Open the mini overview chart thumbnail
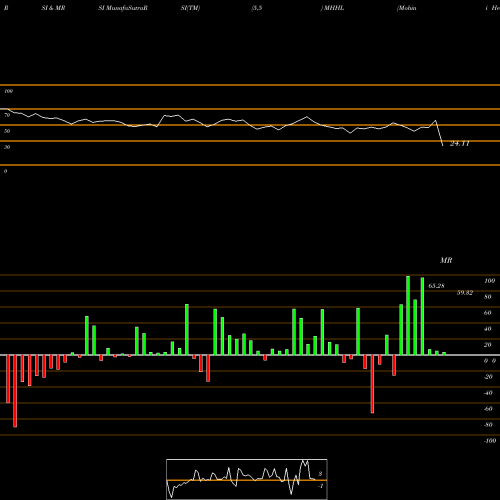The width and height of the screenshot is (500, 500). (247, 479)
